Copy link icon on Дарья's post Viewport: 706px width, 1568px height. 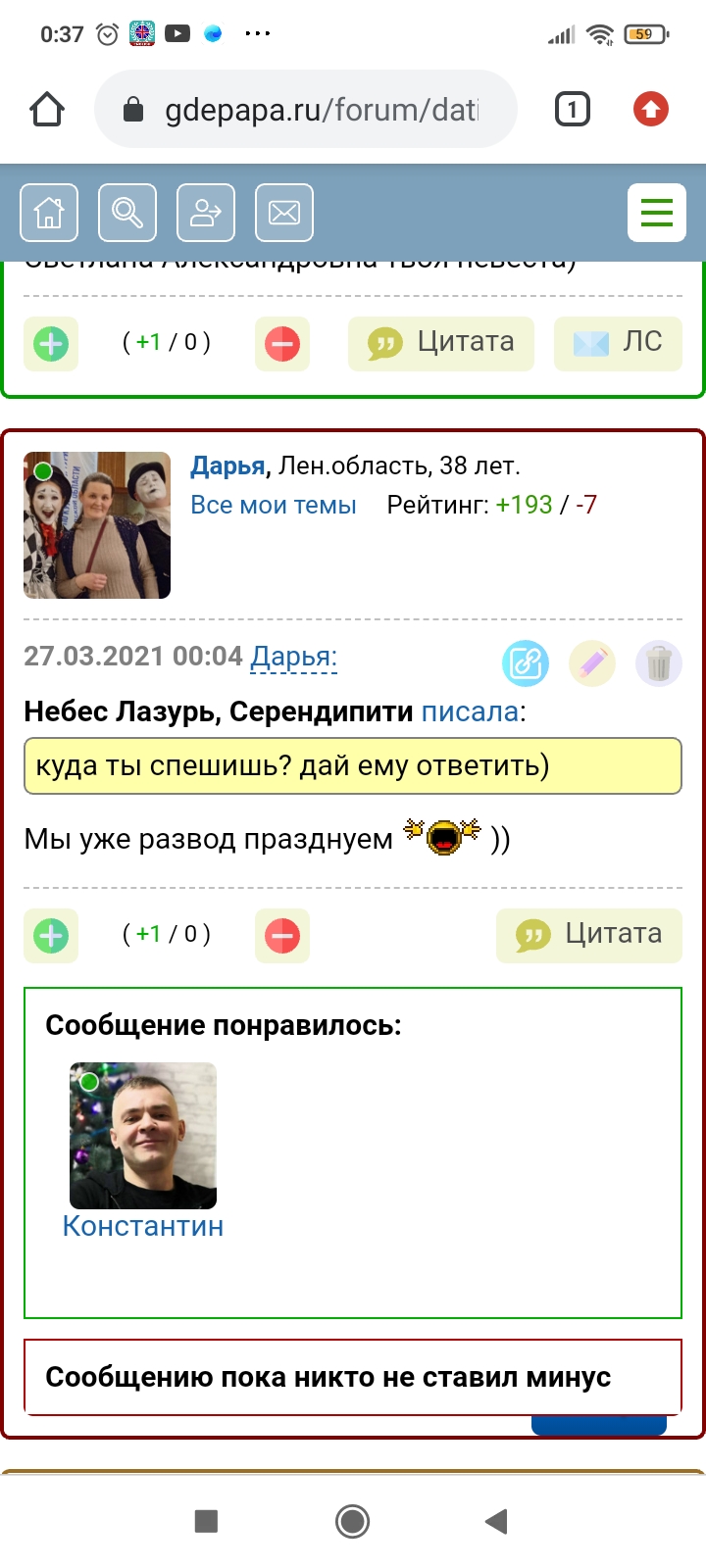tap(526, 664)
